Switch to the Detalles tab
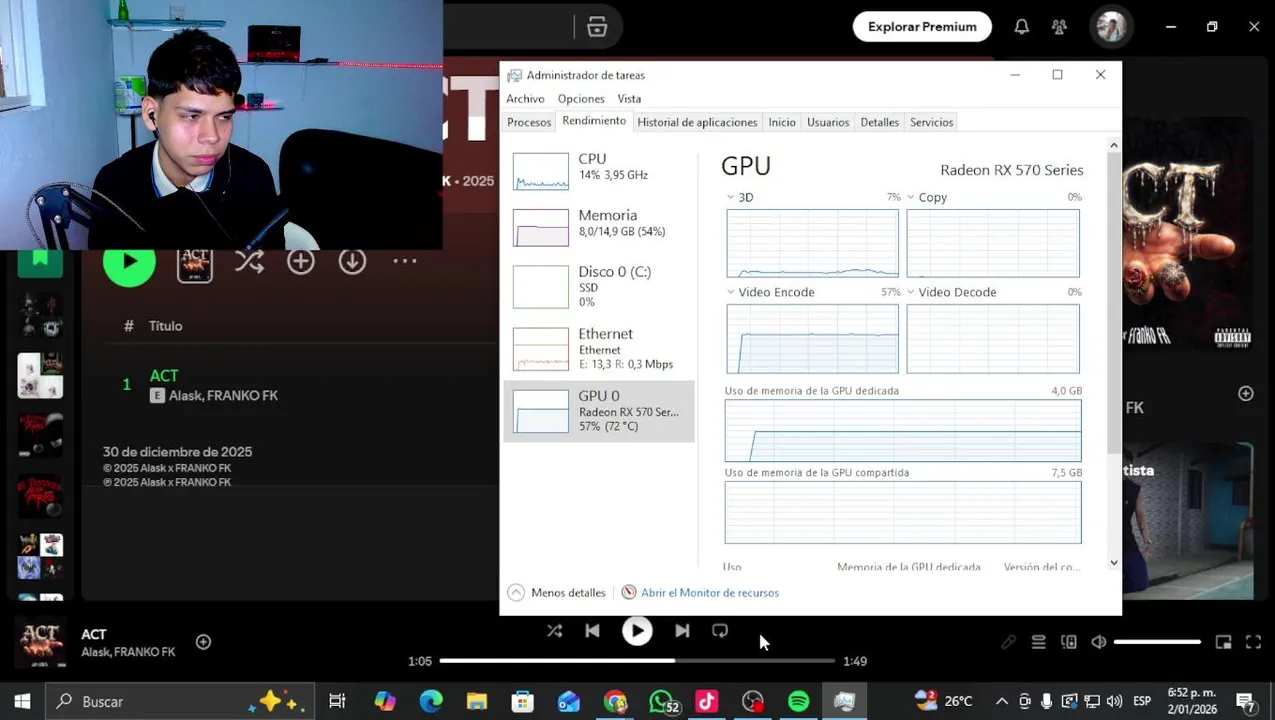Screen dimensions: 1275x720 tap(880, 122)
